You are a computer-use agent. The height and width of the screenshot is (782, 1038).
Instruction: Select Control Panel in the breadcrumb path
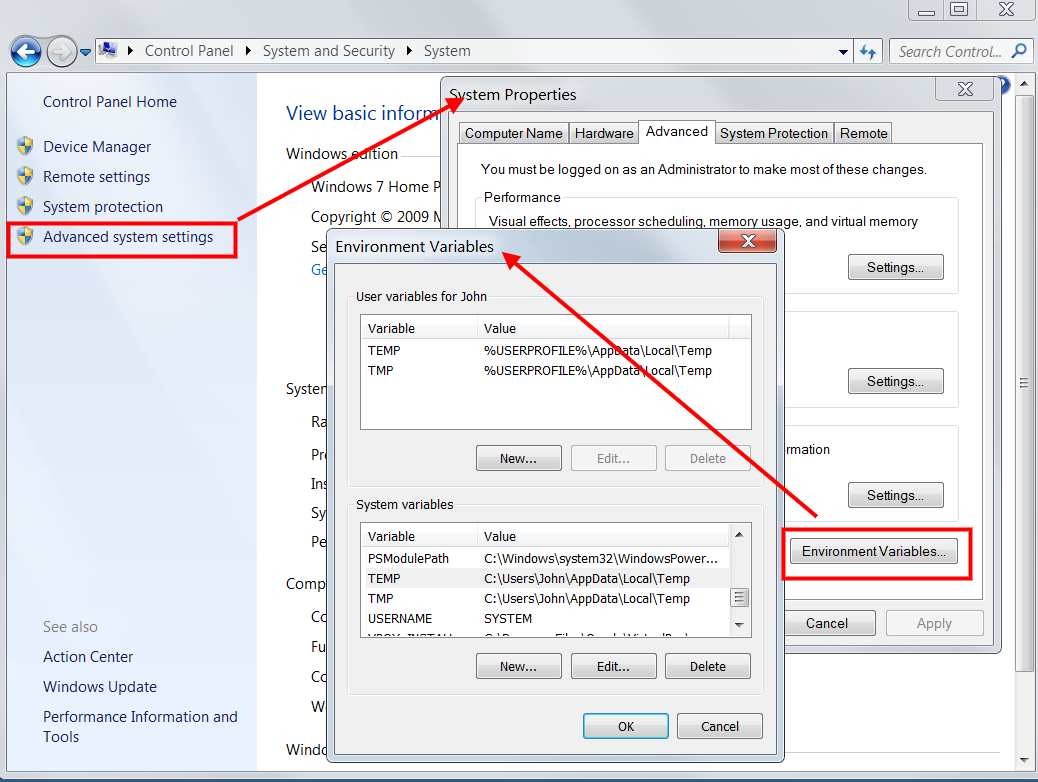tap(189, 51)
